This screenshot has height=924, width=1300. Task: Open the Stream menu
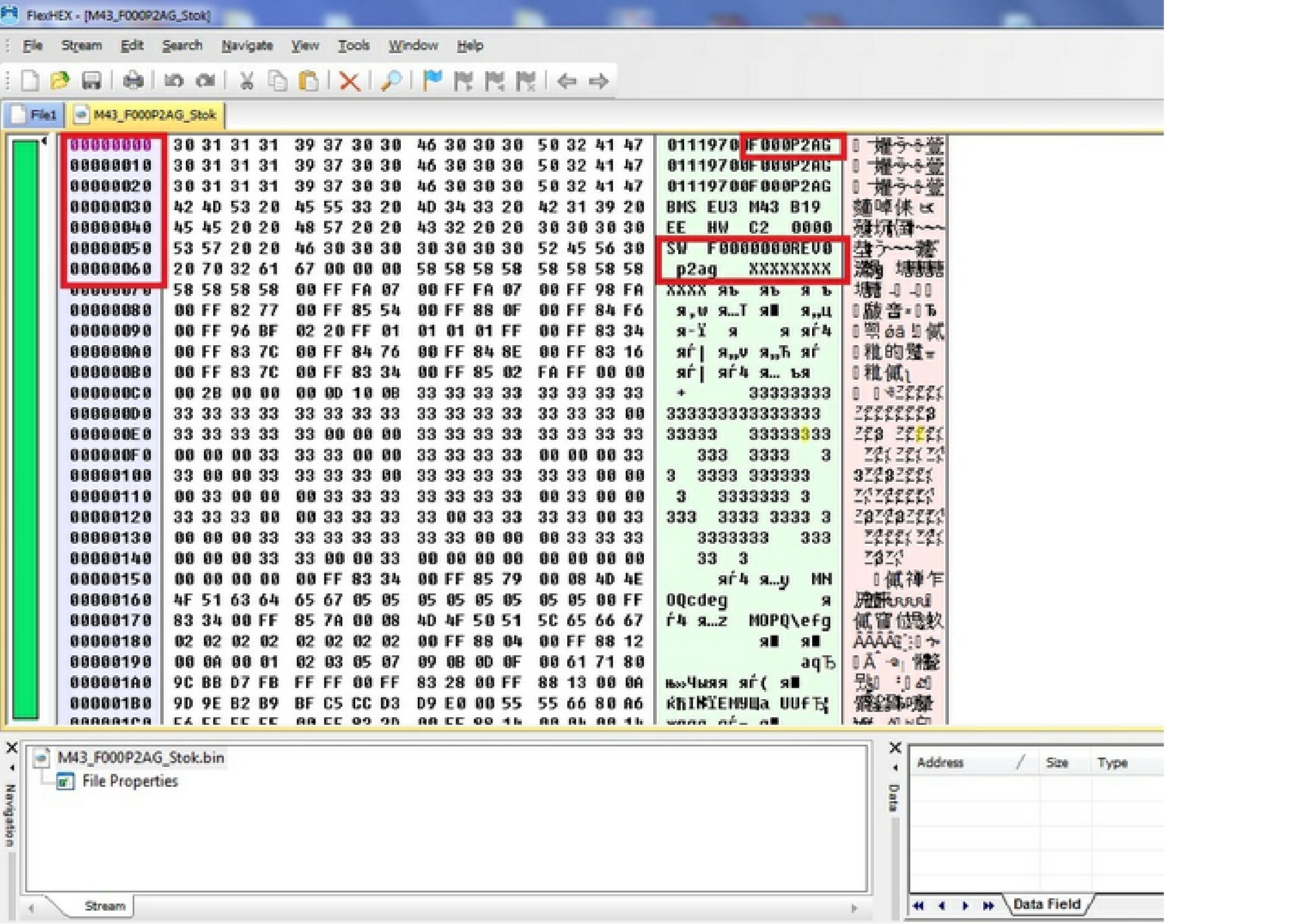82,46
